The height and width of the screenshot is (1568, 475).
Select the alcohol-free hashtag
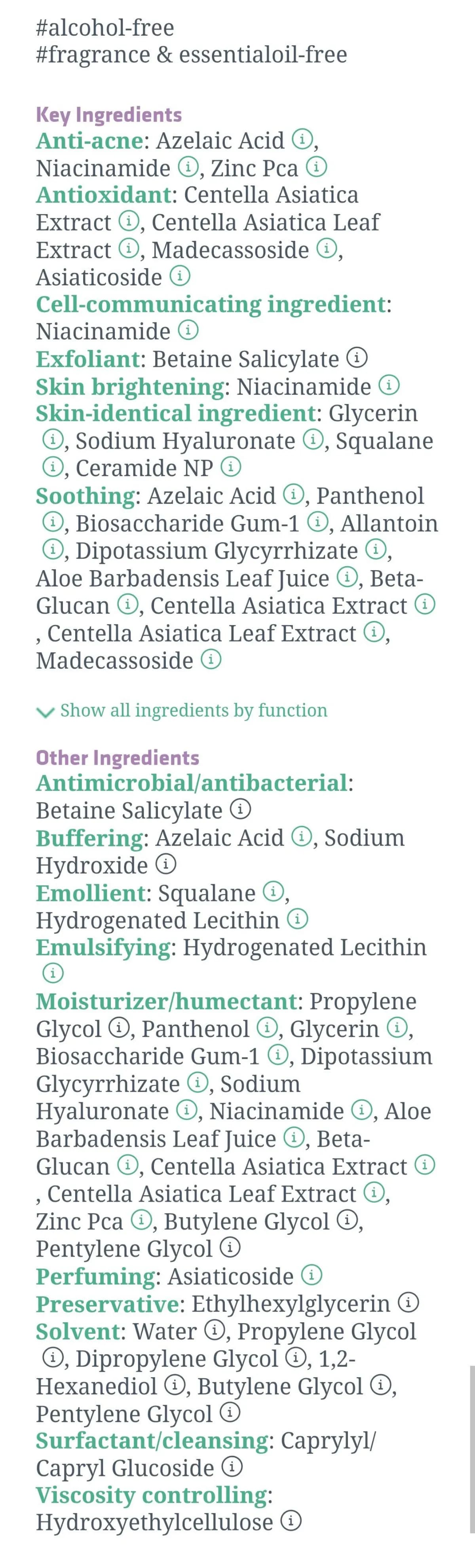pyautogui.click(x=105, y=27)
